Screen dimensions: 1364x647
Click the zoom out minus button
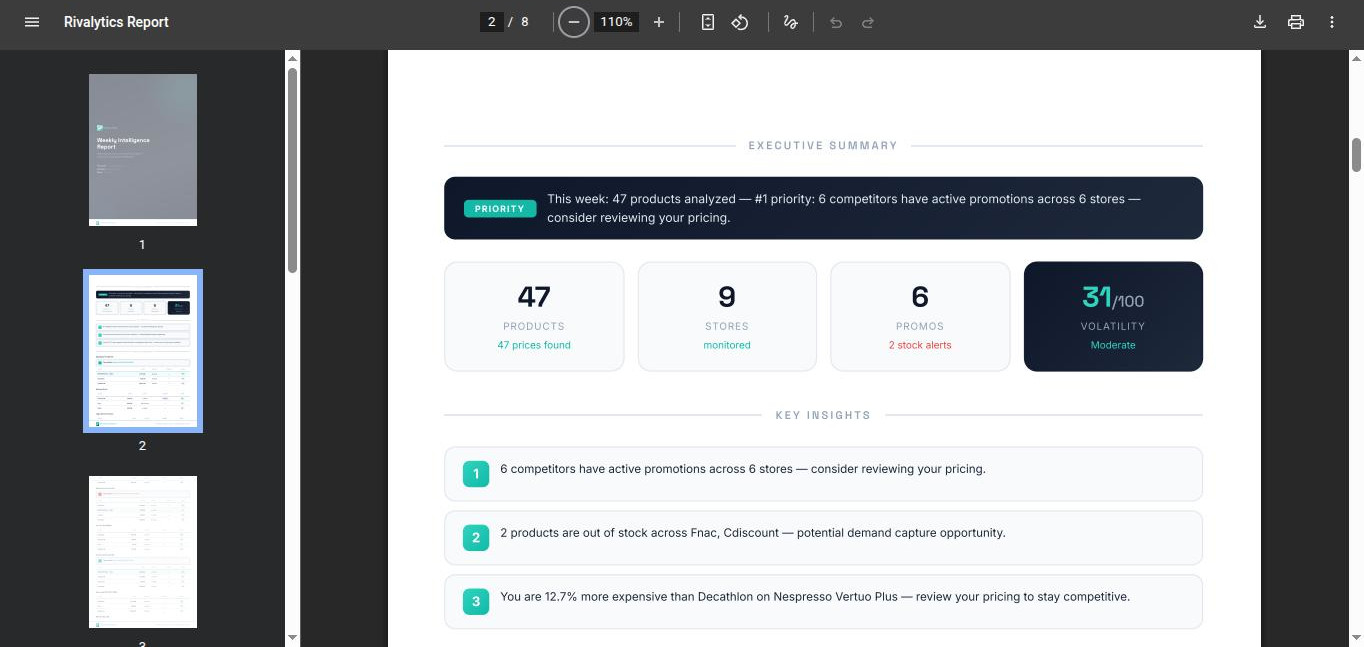573,22
